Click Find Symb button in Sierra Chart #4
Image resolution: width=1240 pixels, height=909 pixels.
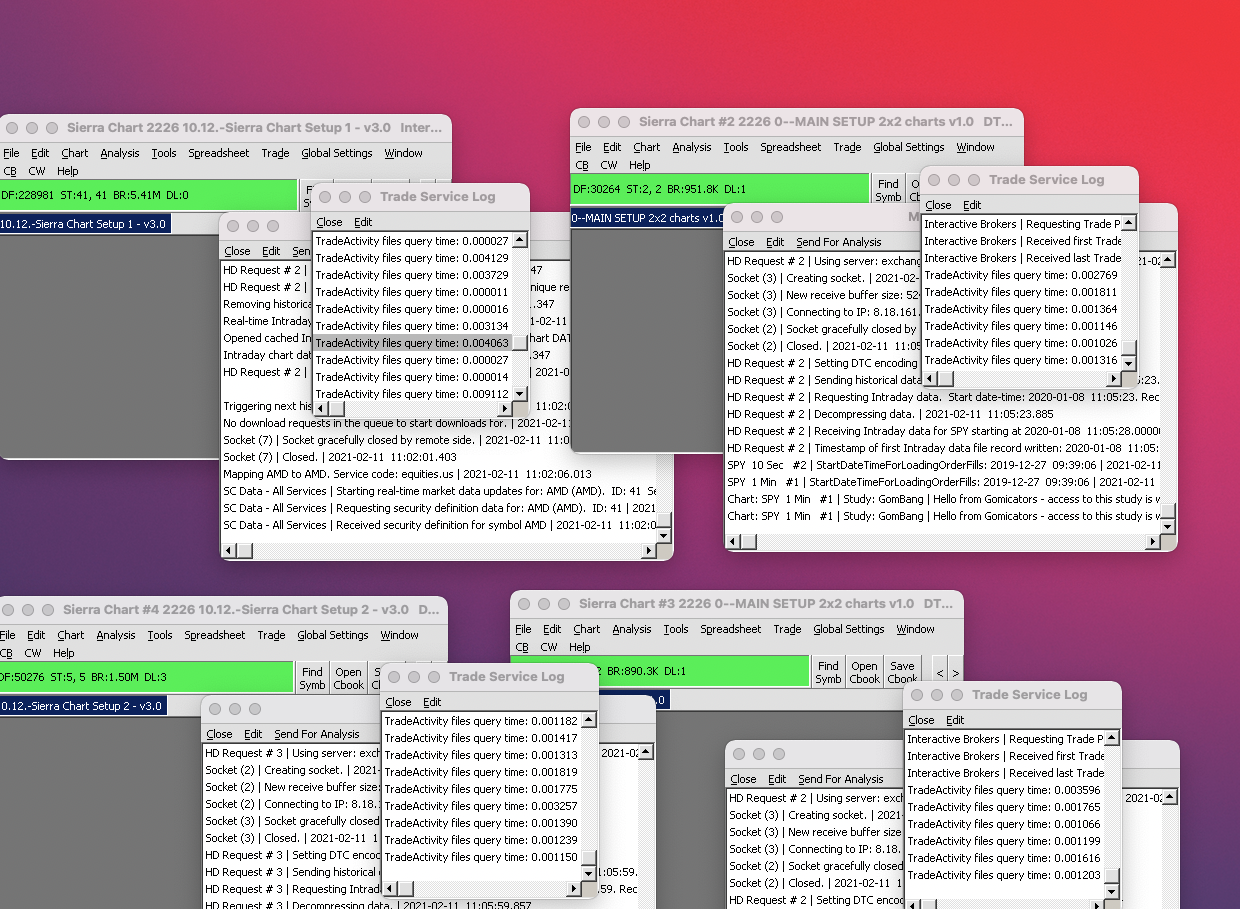coord(312,678)
